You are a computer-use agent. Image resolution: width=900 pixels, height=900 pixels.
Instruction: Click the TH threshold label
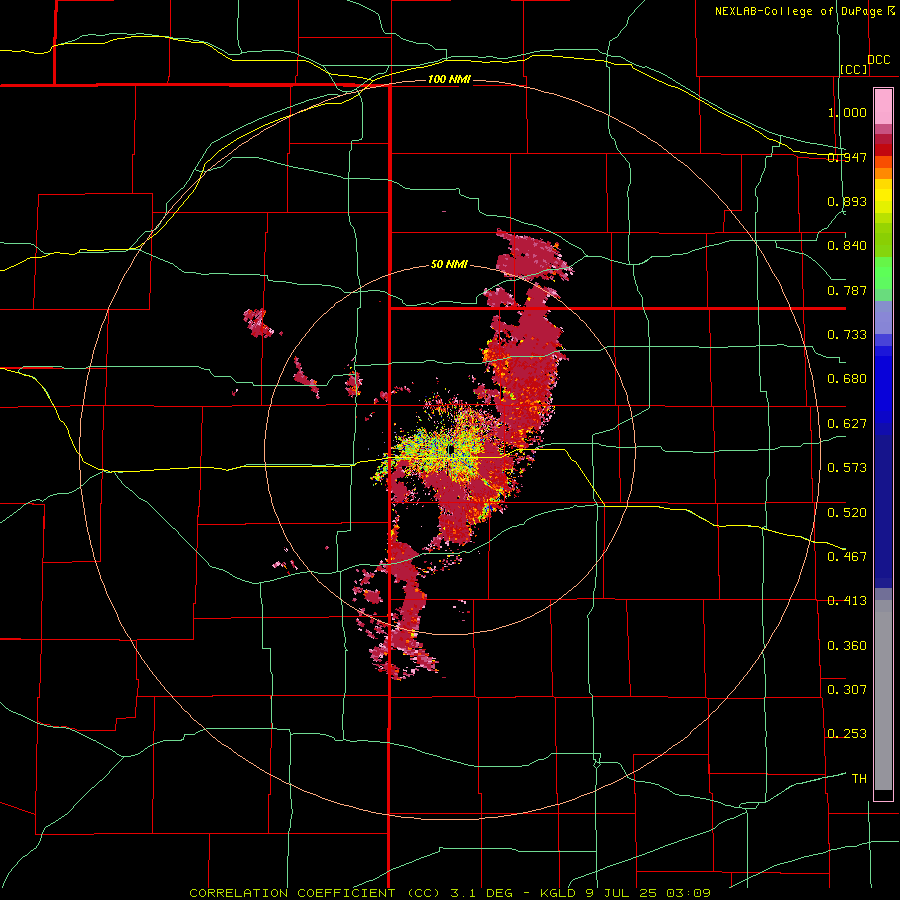859,779
